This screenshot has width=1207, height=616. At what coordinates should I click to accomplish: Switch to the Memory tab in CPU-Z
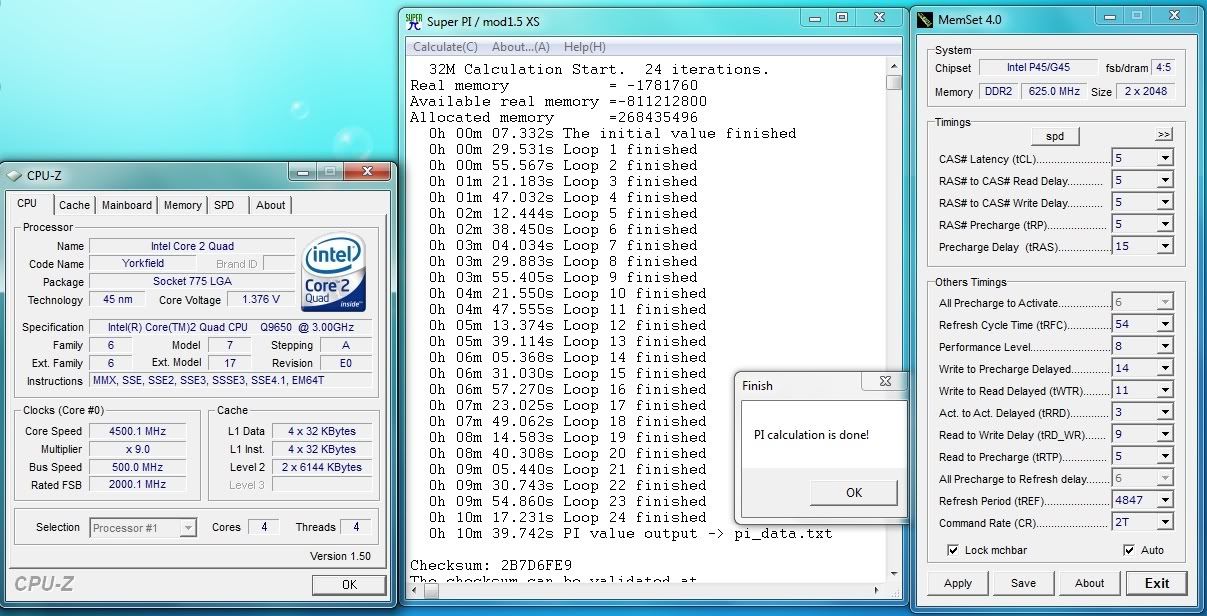(x=183, y=205)
